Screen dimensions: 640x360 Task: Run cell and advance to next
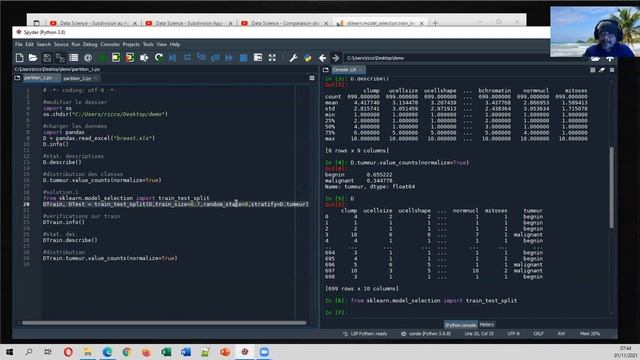pyautogui.click(x=130, y=58)
